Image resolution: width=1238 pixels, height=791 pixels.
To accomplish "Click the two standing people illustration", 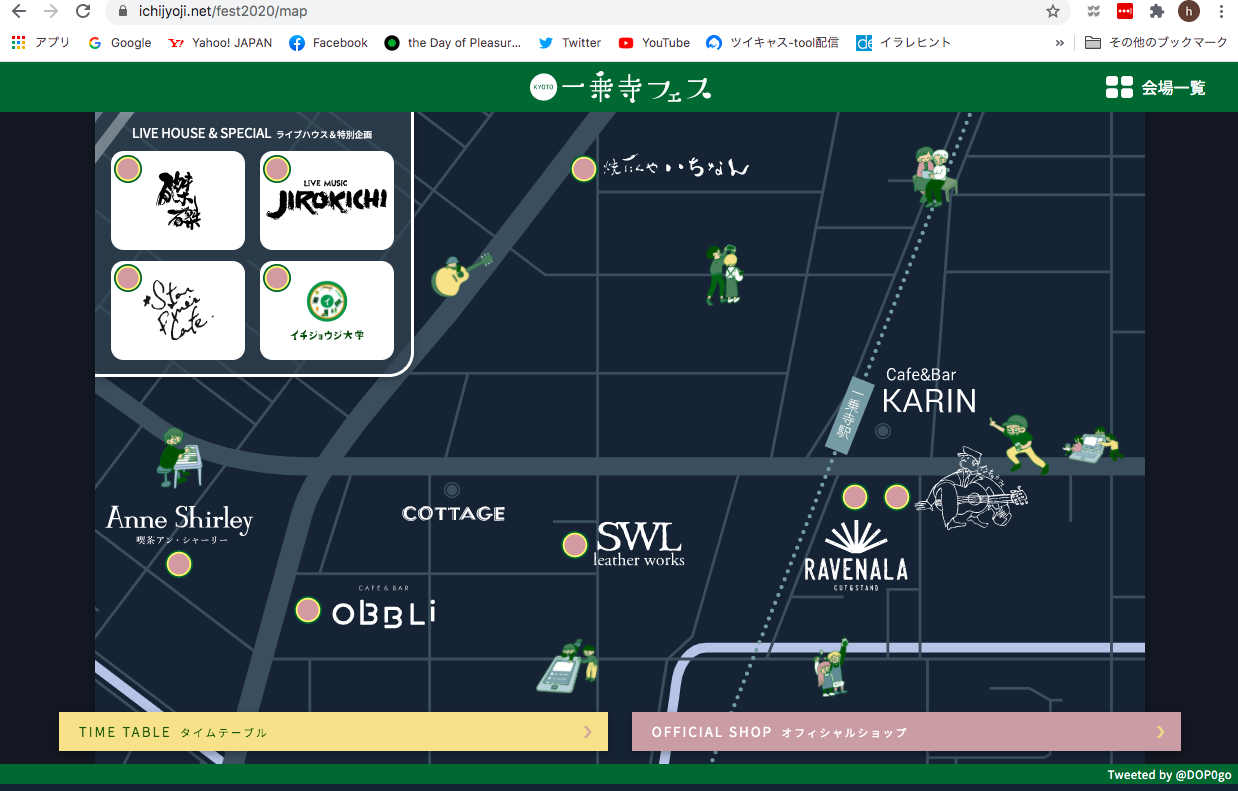I will tap(725, 274).
